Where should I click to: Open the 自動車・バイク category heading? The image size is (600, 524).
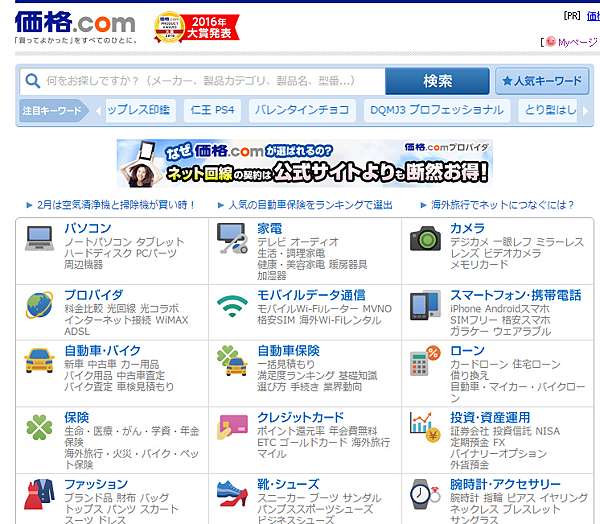point(103,351)
